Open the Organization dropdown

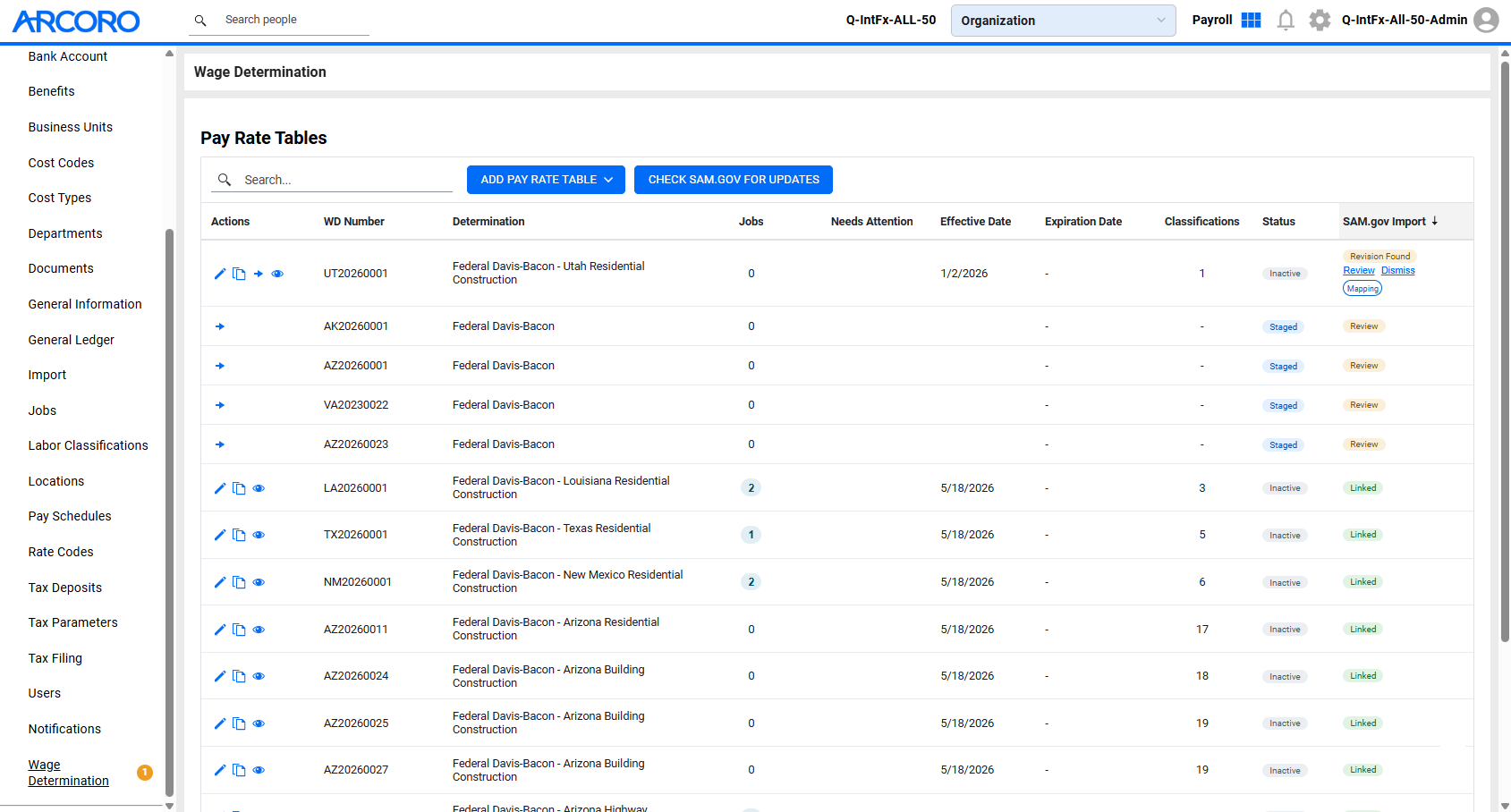click(x=1063, y=20)
